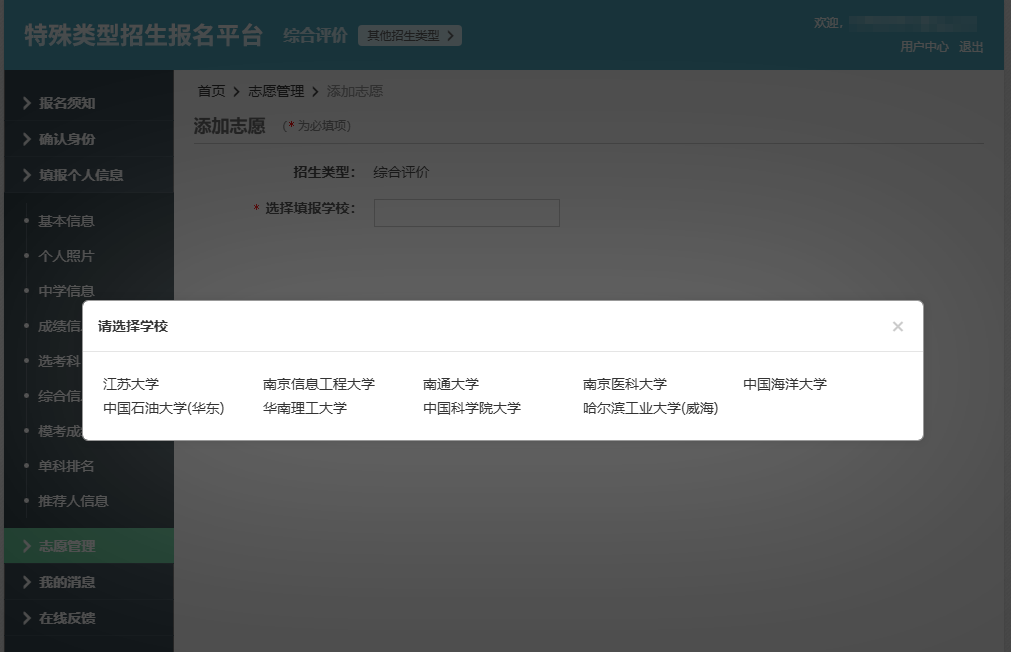Open the 其他招生类型 dropdown in the header
This screenshot has width=1011, height=652.
pos(409,34)
